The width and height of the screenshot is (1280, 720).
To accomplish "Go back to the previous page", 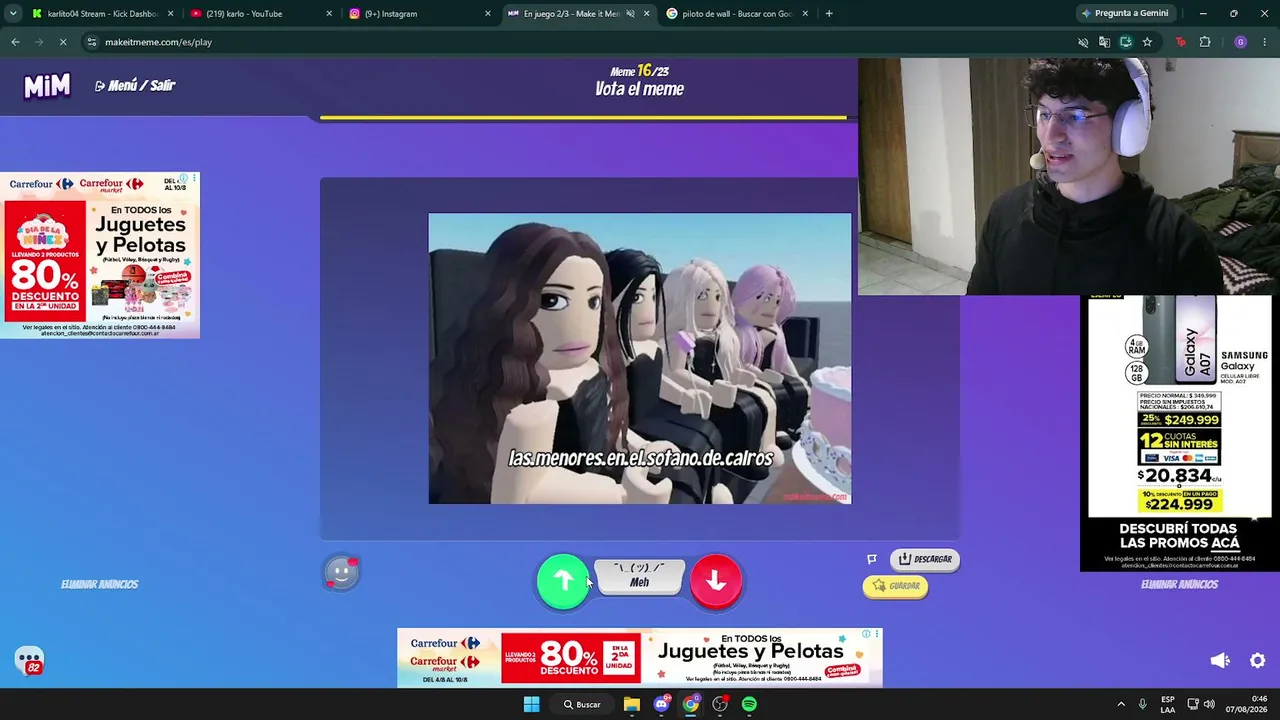I will [x=15, y=42].
